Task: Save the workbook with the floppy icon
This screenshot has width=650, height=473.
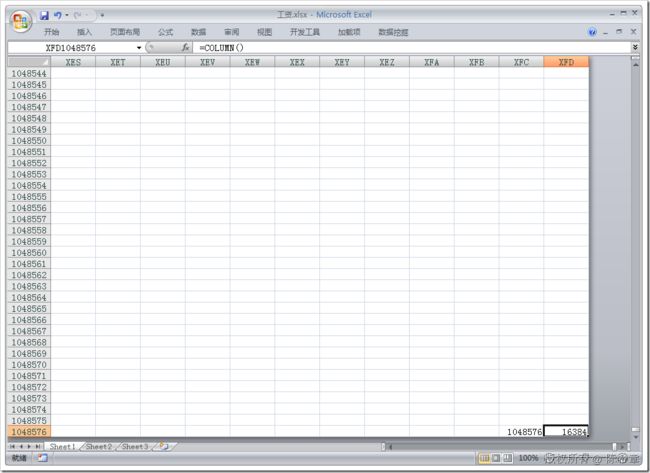Action: (x=44, y=16)
